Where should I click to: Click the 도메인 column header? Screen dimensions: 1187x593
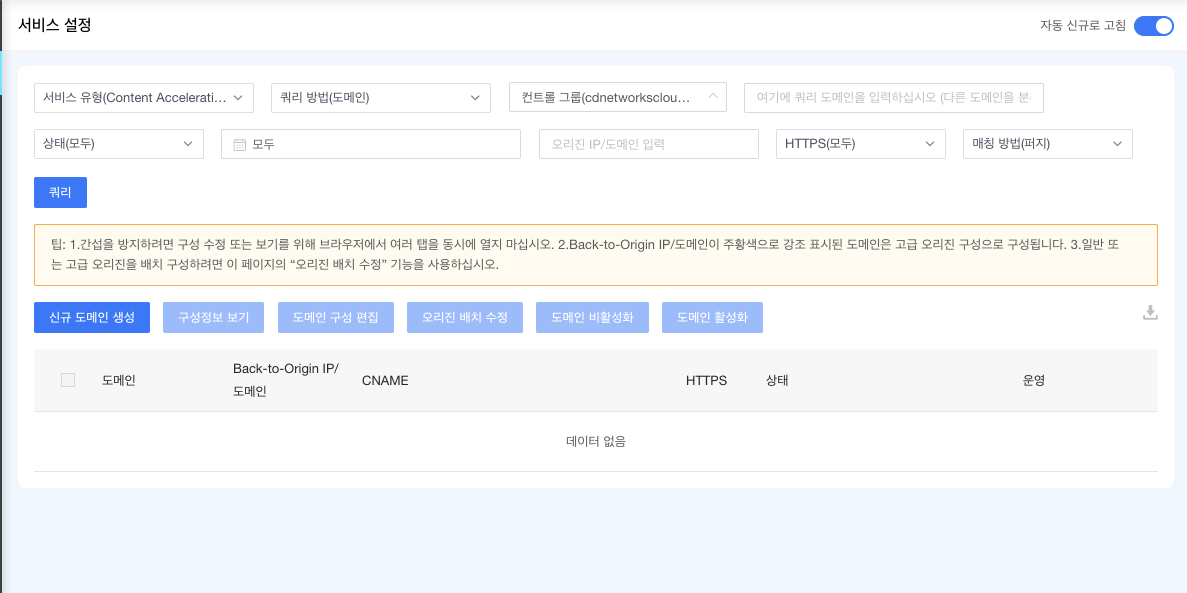(119, 380)
